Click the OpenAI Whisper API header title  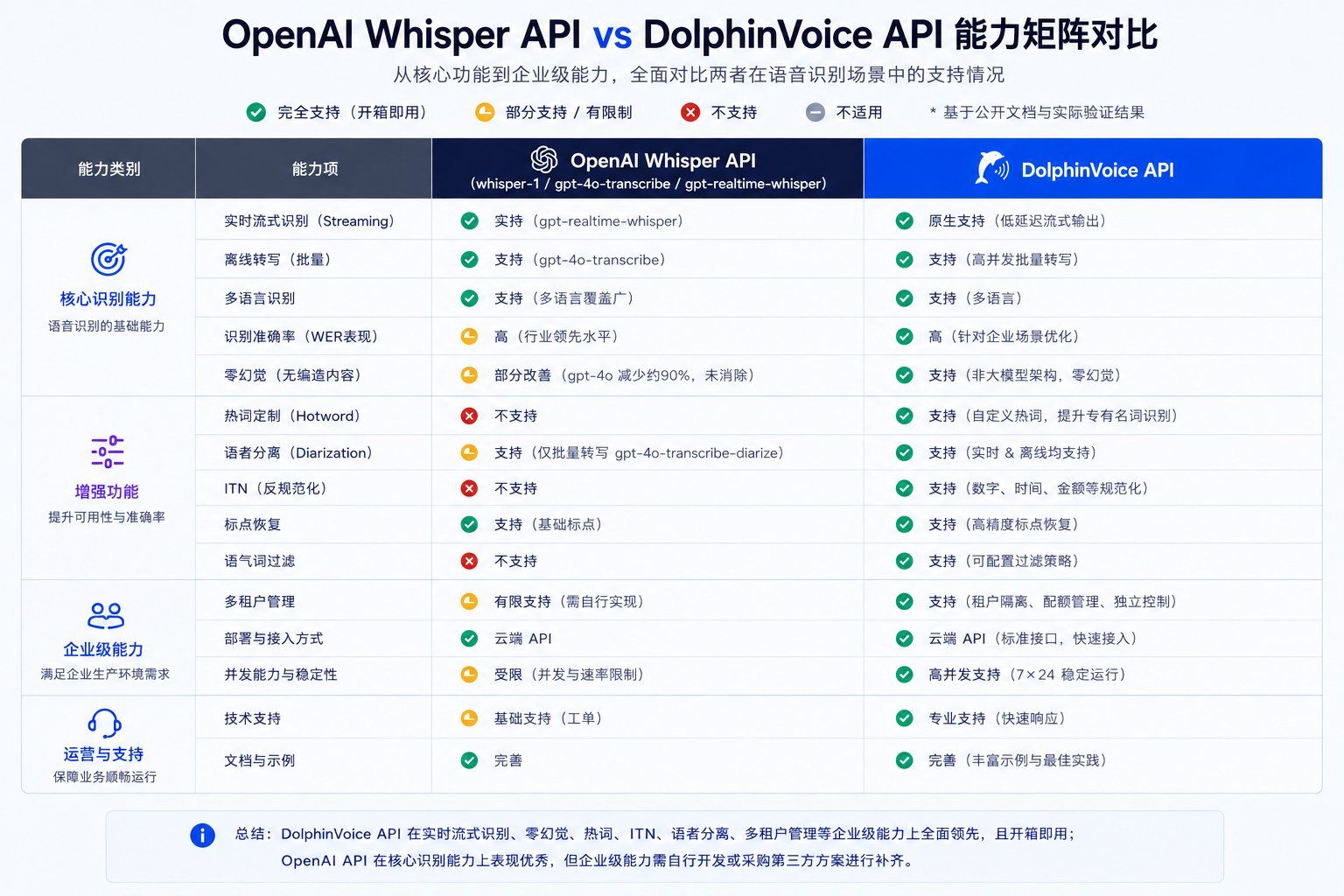coord(662,160)
